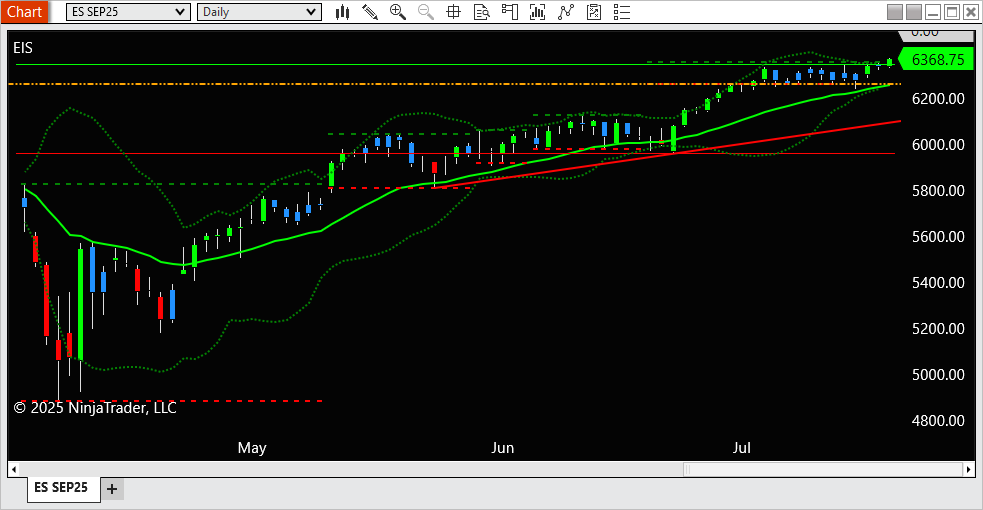983x510 pixels.
Task: Open the Chart menu button
Action: coord(24,12)
